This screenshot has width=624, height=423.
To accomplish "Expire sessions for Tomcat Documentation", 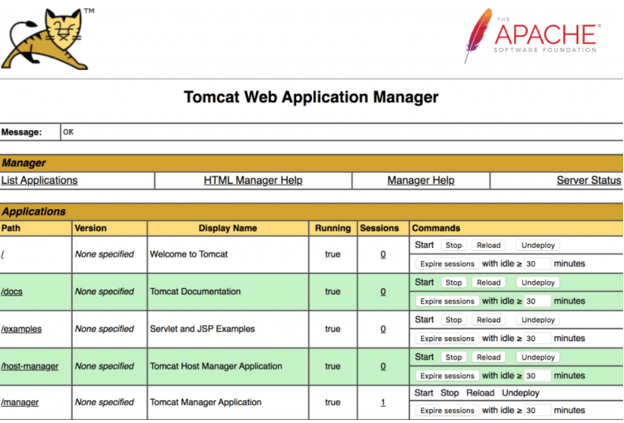I will (447, 301).
